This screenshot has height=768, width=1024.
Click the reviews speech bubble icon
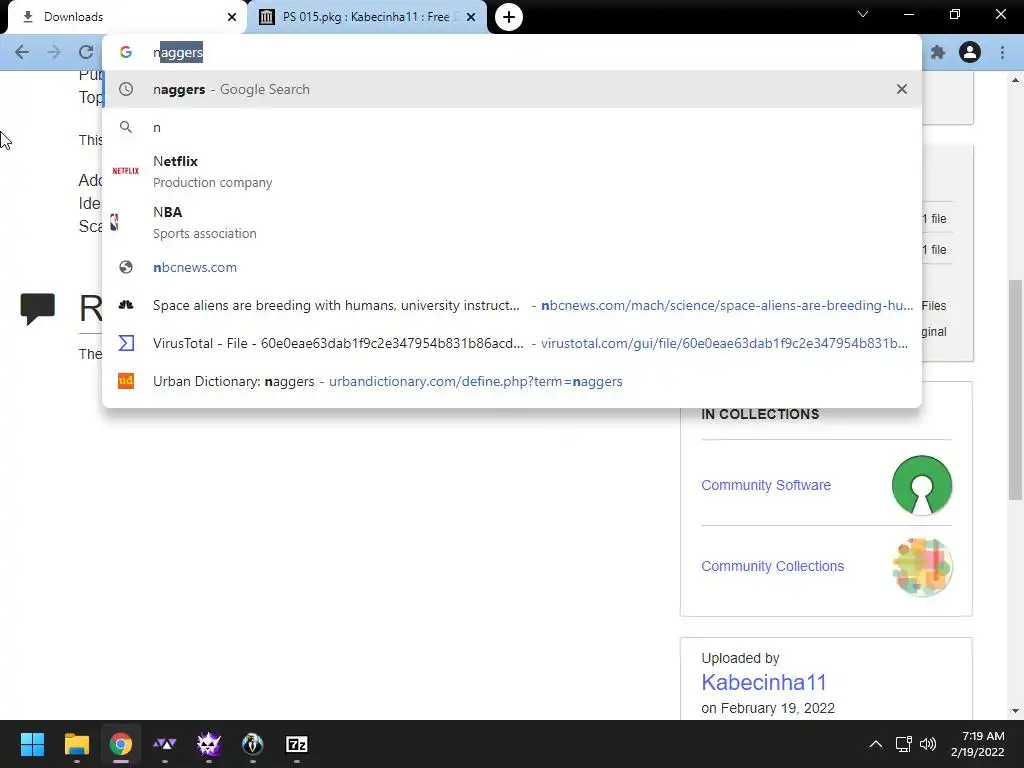pos(38,309)
